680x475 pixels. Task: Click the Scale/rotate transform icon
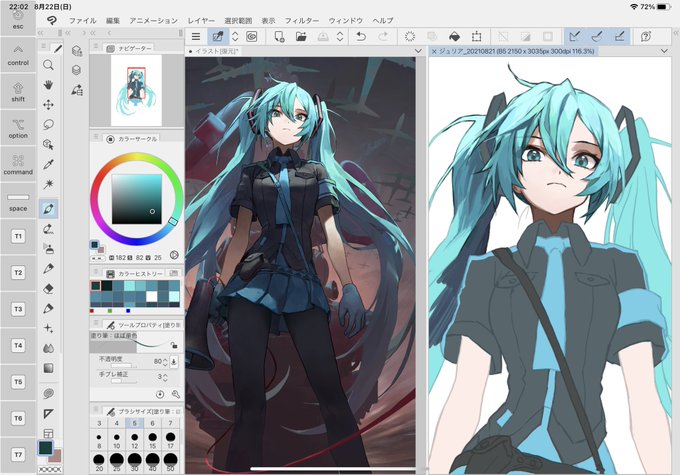[x=477, y=37]
